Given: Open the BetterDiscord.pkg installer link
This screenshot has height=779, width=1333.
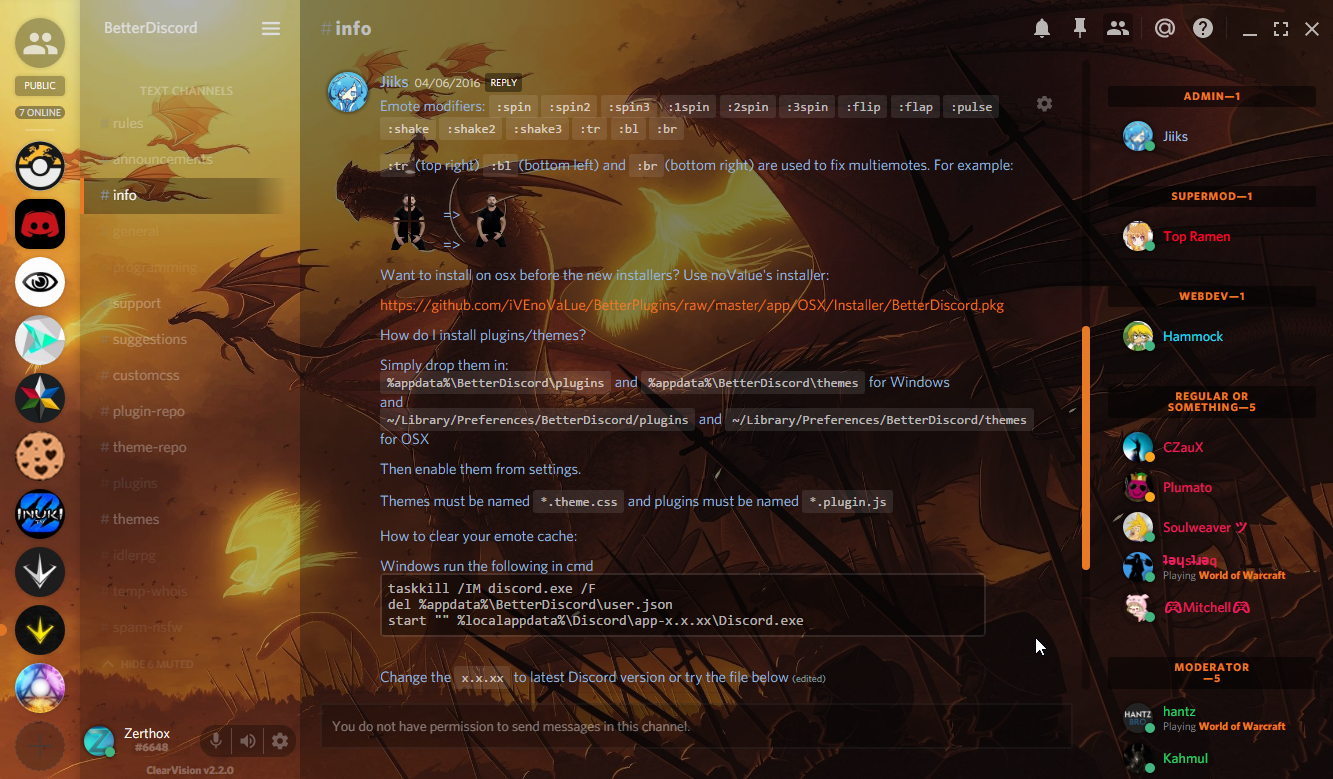Looking at the screenshot, I should [690, 305].
